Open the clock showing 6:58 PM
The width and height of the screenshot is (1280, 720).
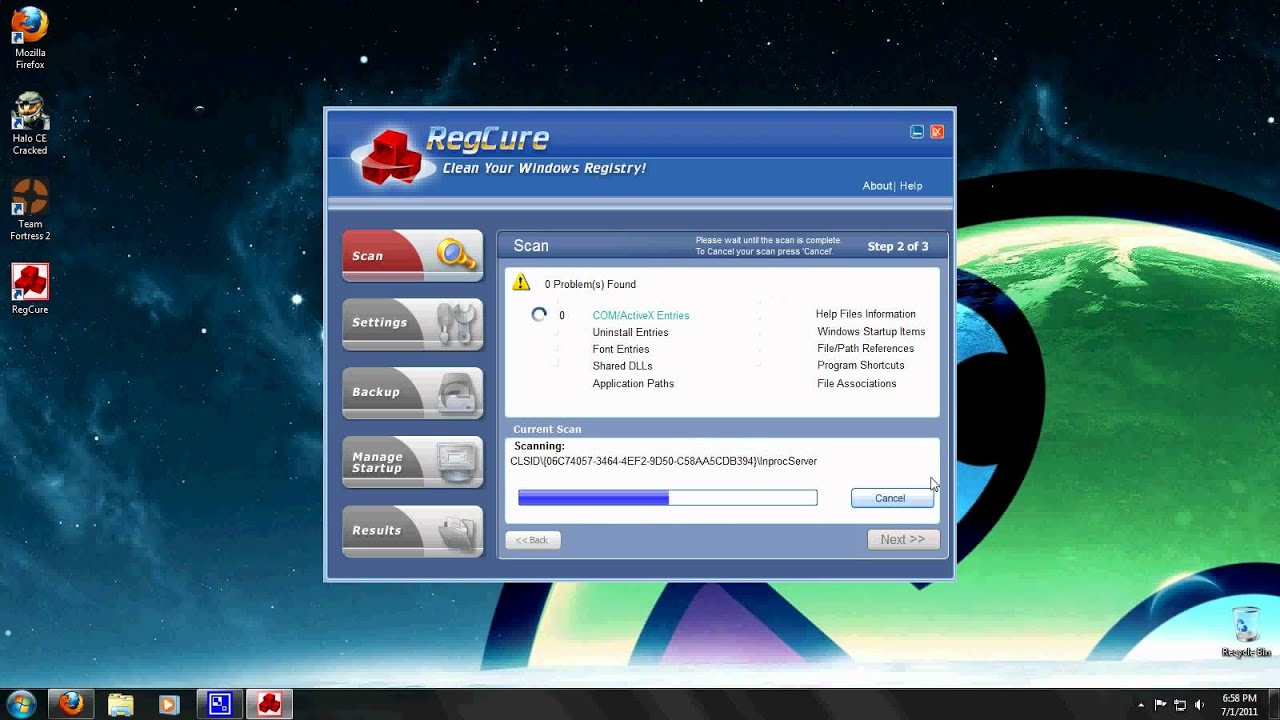[1239, 704]
